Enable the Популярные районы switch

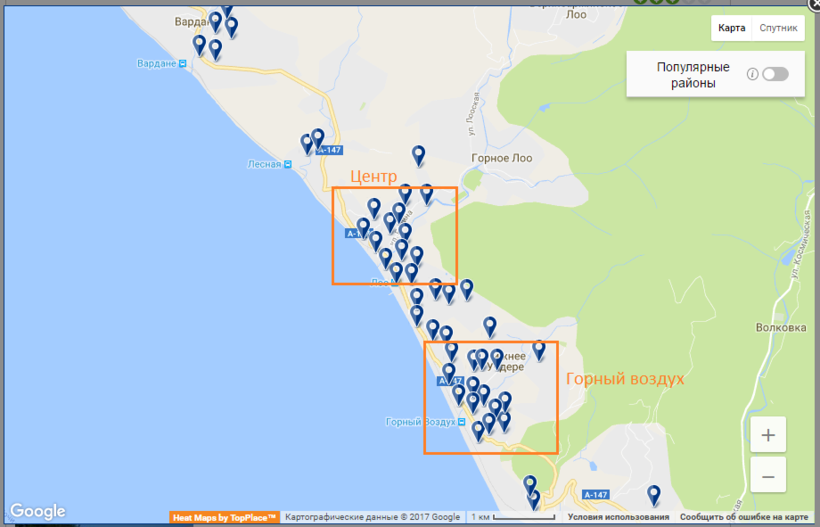pos(775,74)
